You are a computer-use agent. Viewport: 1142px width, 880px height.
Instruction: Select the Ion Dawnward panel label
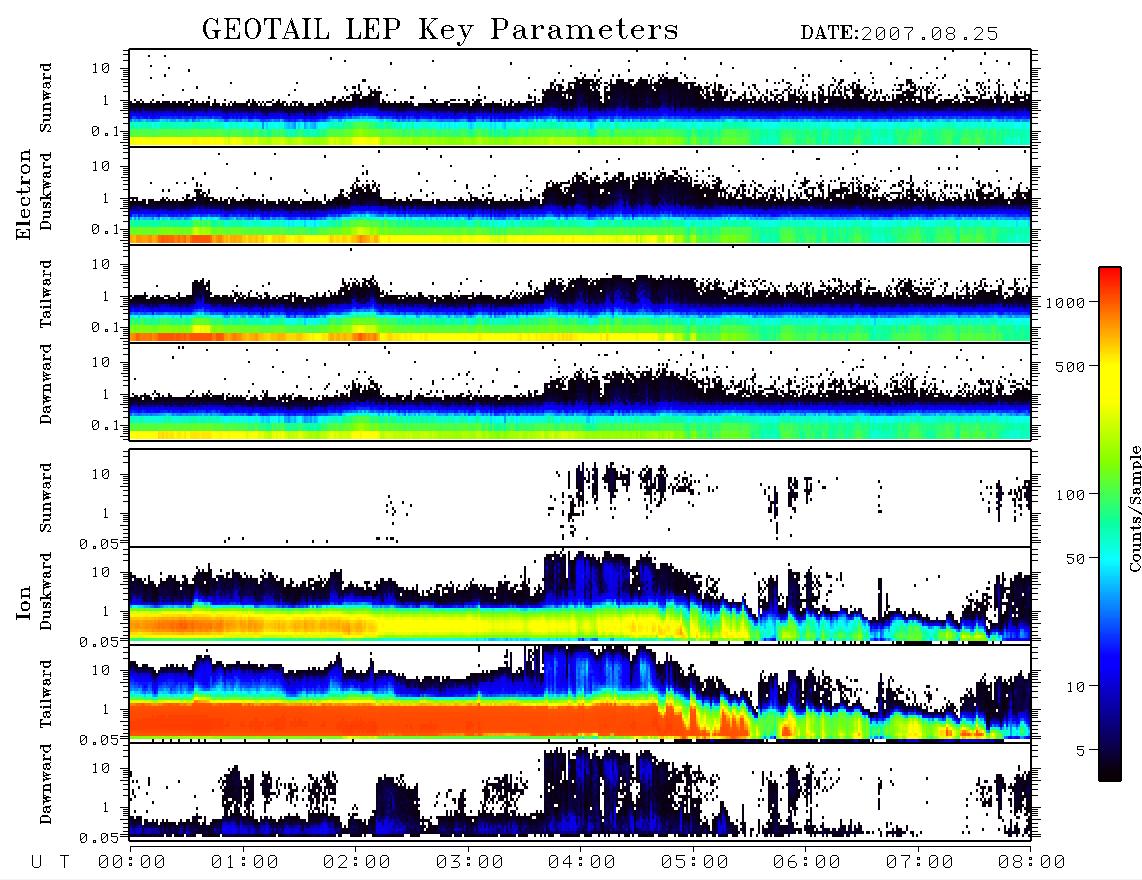tap(46, 784)
